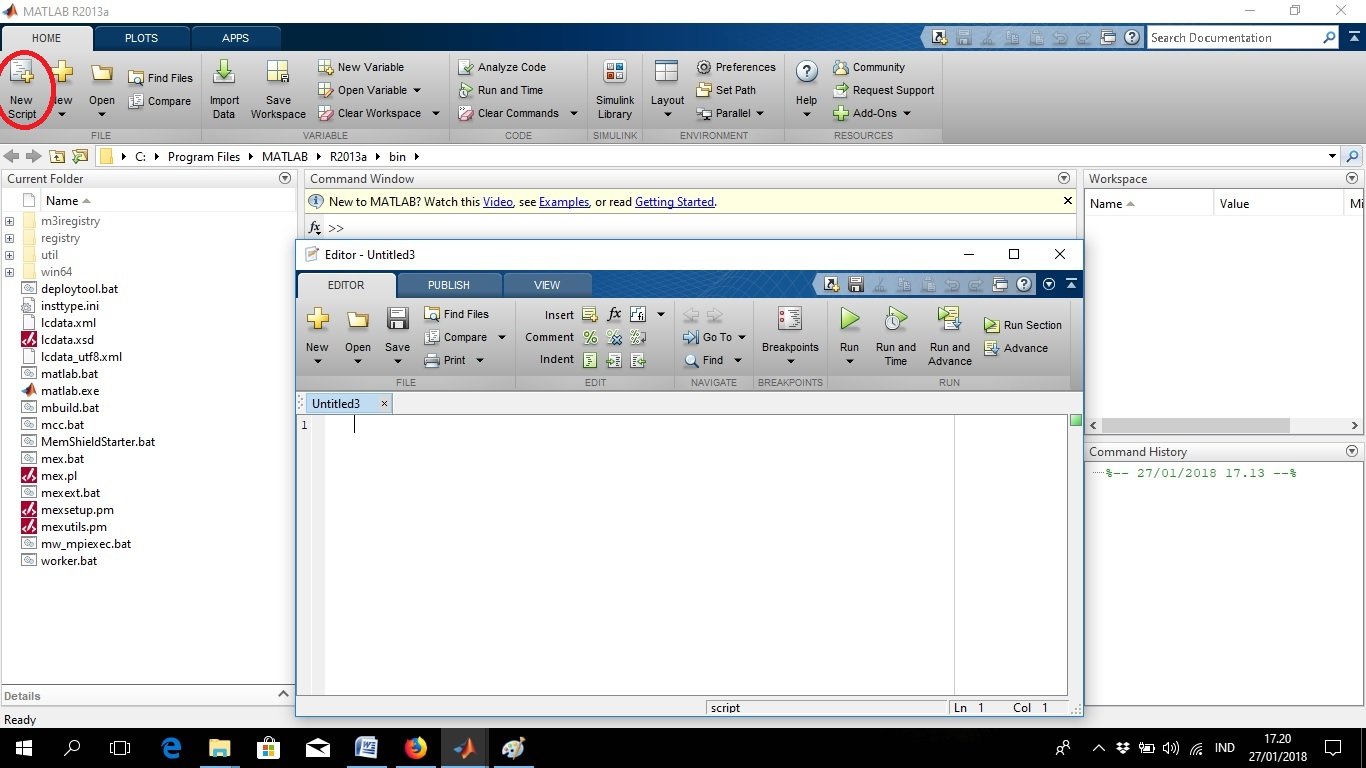This screenshot has width=1366, height=768.
Task: Click the up-one-folder icon in address bar
Action: [x=57, y=156]
